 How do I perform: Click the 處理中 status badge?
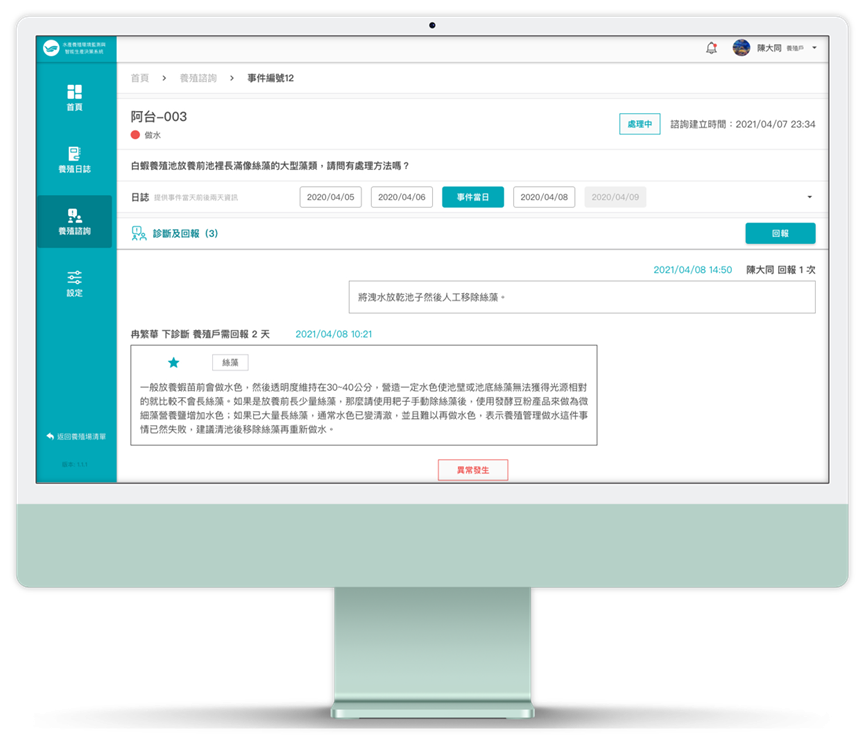pyautogui.click(x=639, y=124)
